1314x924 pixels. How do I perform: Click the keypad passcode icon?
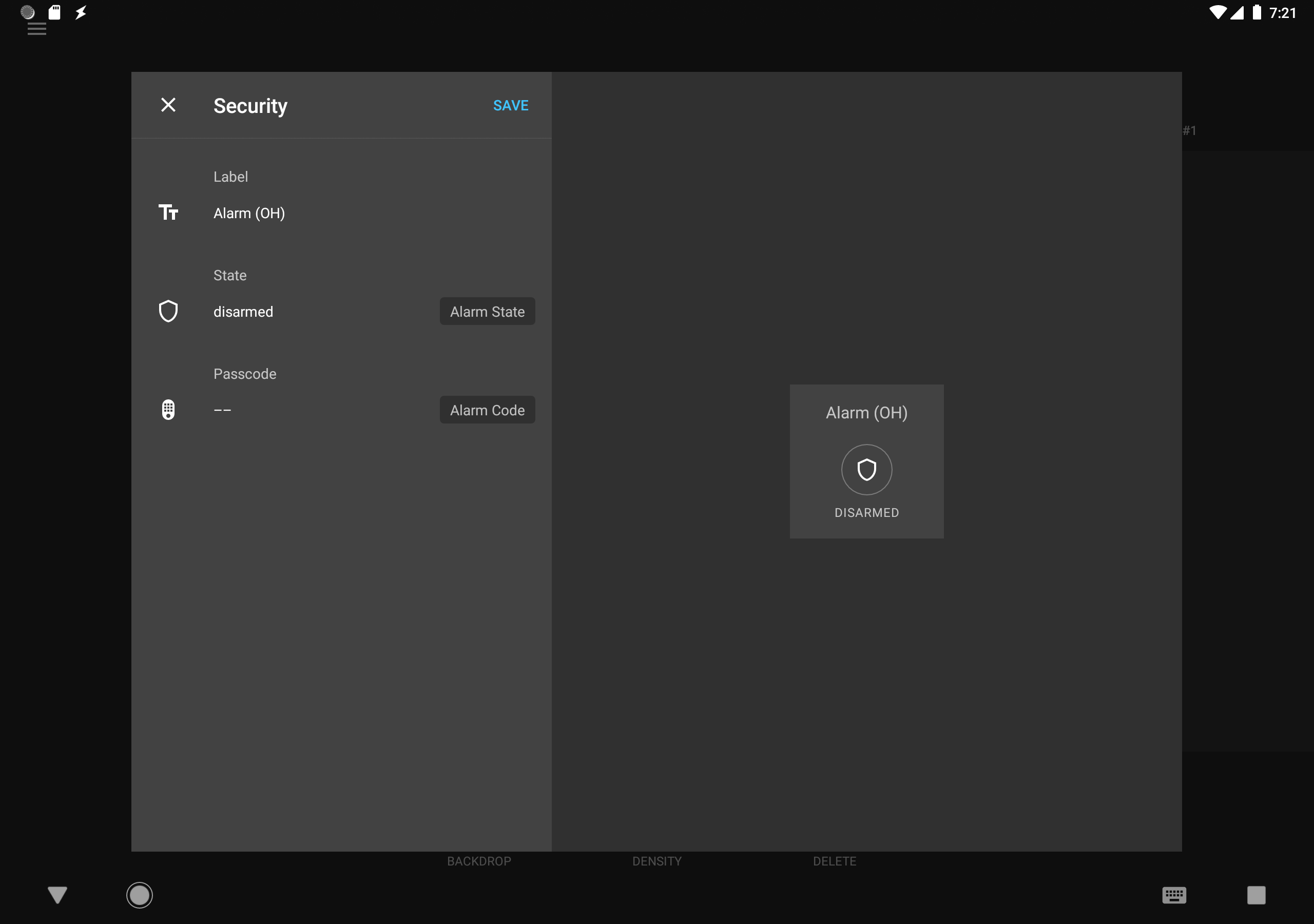pos(168,410)
